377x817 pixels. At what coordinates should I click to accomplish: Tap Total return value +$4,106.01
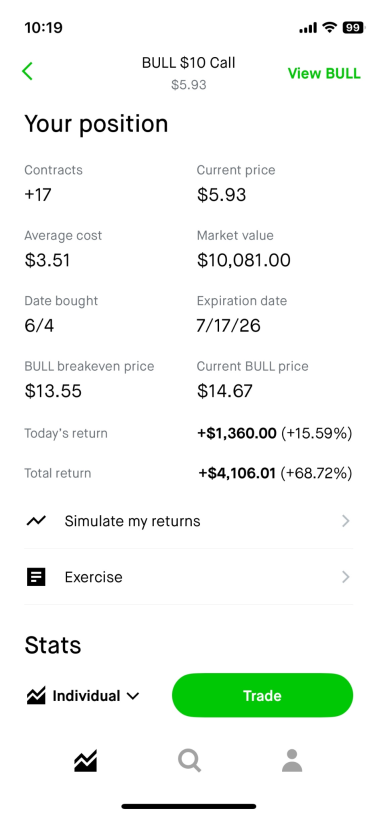coord(237,473)
